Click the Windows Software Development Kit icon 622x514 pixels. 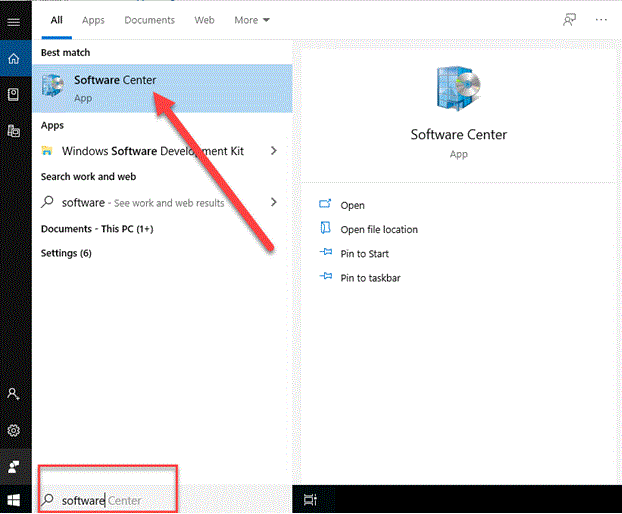point(47,151)
